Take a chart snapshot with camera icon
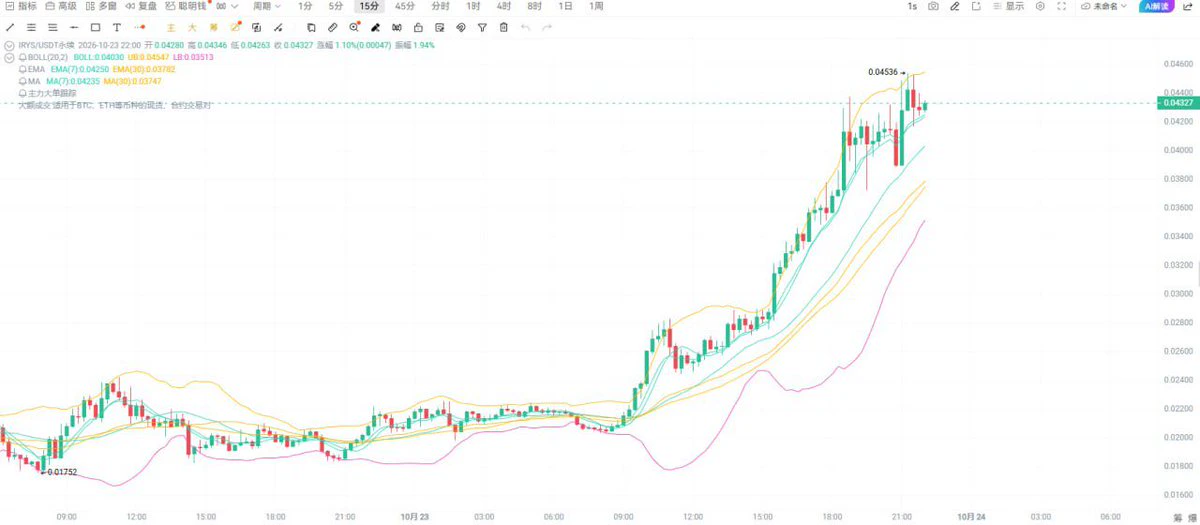1200x525 pixels. [x=933, y=6]
